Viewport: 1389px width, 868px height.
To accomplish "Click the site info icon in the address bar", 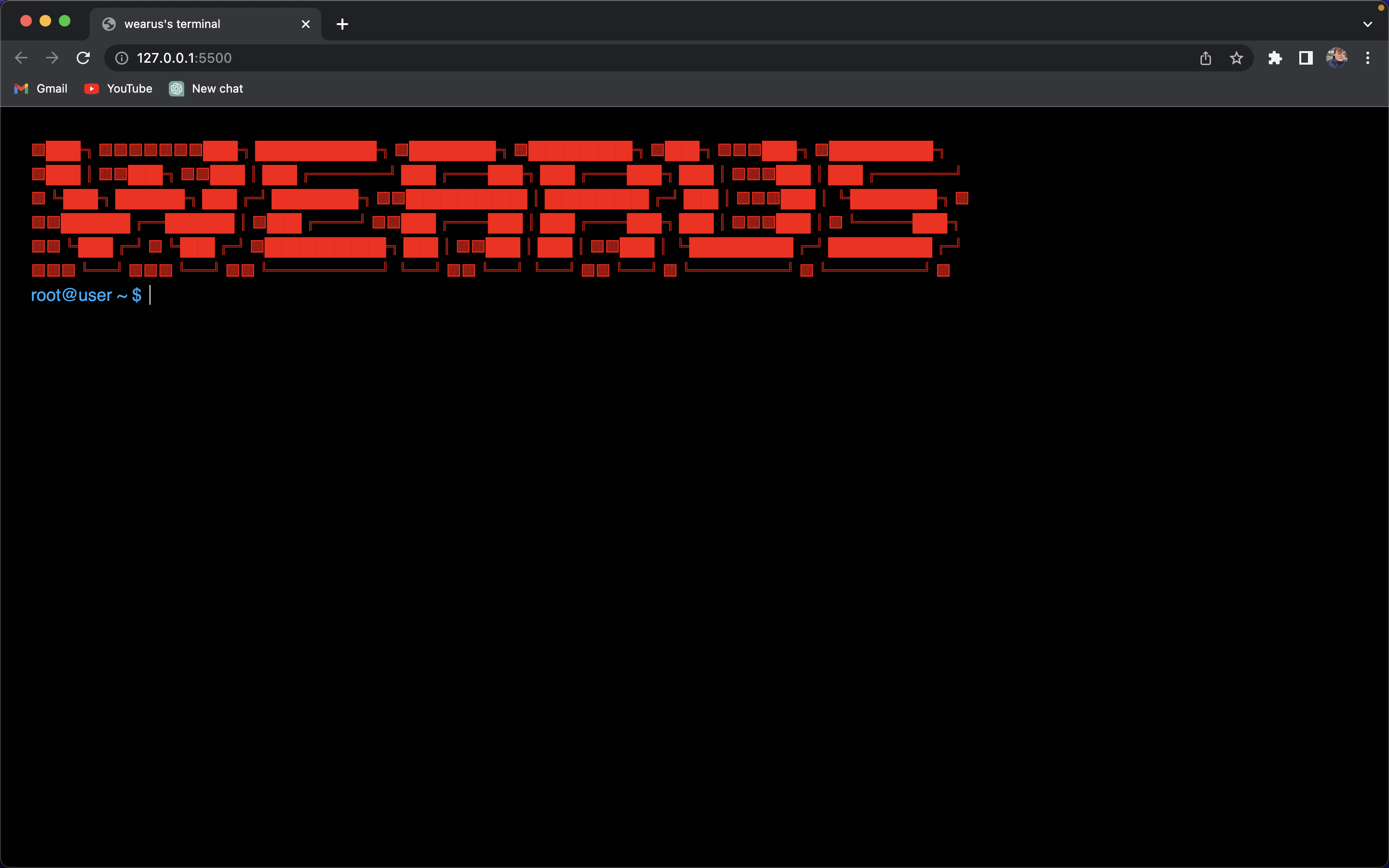I will click(121, 57).
